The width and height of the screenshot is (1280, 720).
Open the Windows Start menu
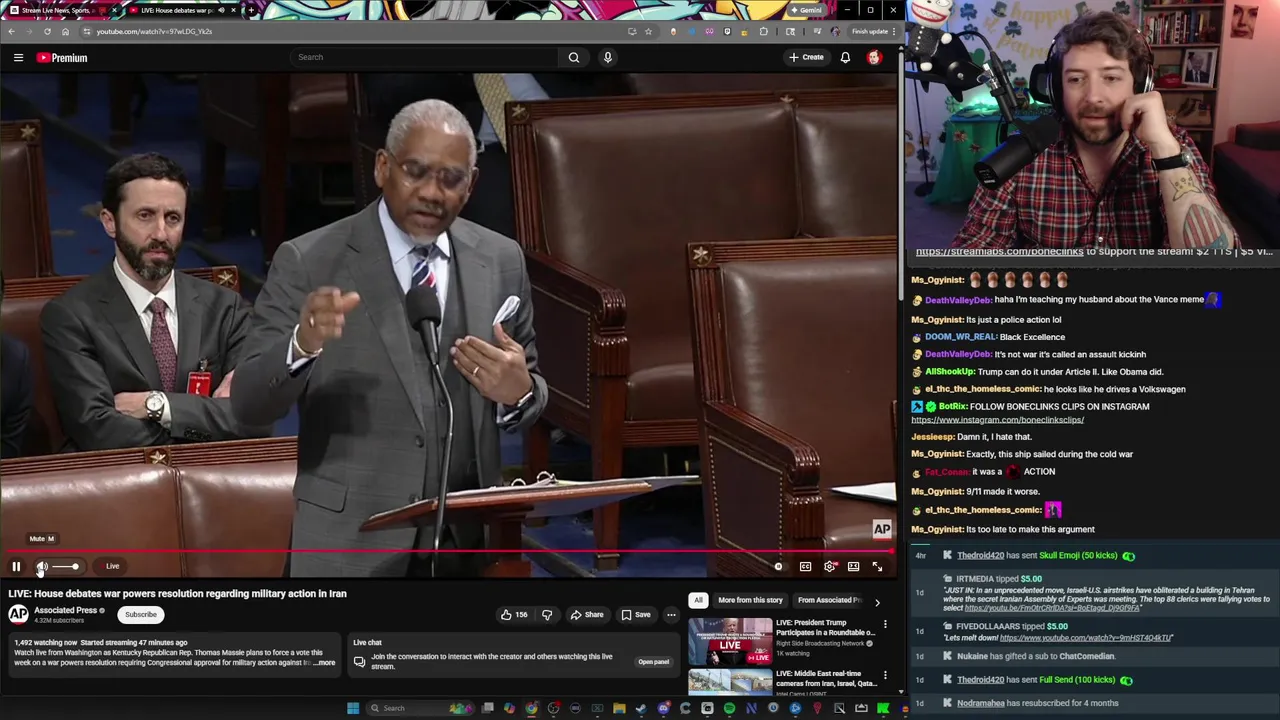point(353,708)
